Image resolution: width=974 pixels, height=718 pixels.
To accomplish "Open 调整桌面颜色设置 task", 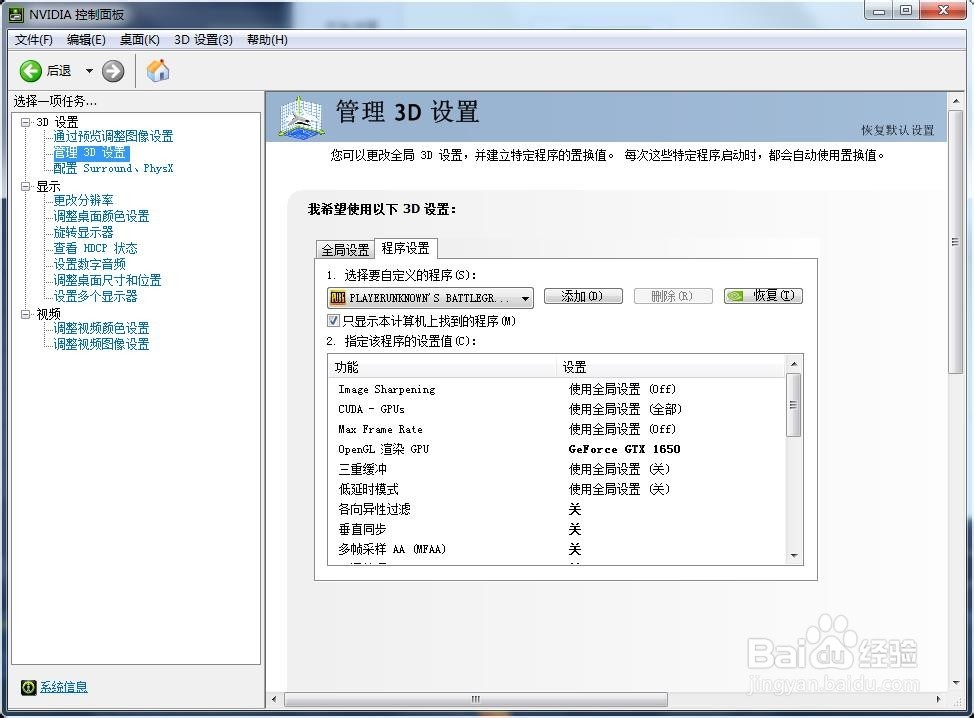I will coord(101,216).
